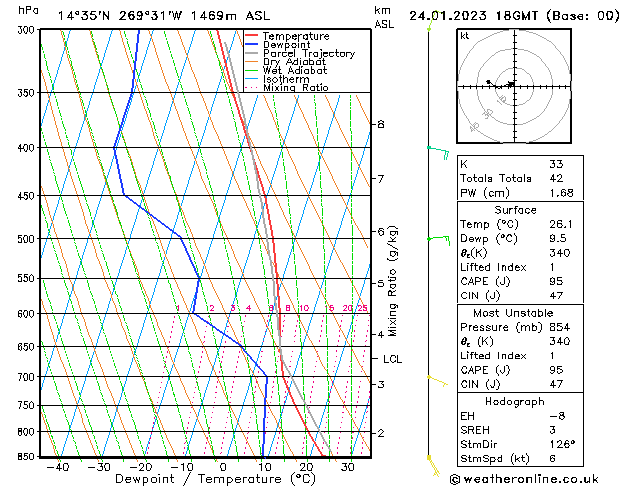Click the blue Dewpoint legend entry
The width and height of the screenshot is (629, 486).
[278, 45]
